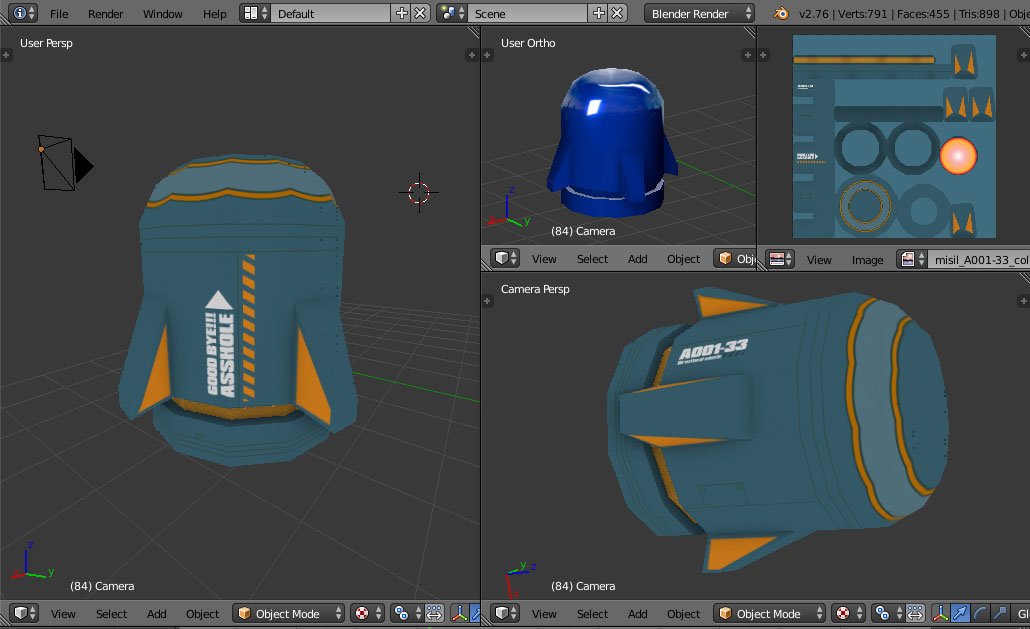
Task: Open View menu in User Ortho header
Action: [x=544, y=259]
